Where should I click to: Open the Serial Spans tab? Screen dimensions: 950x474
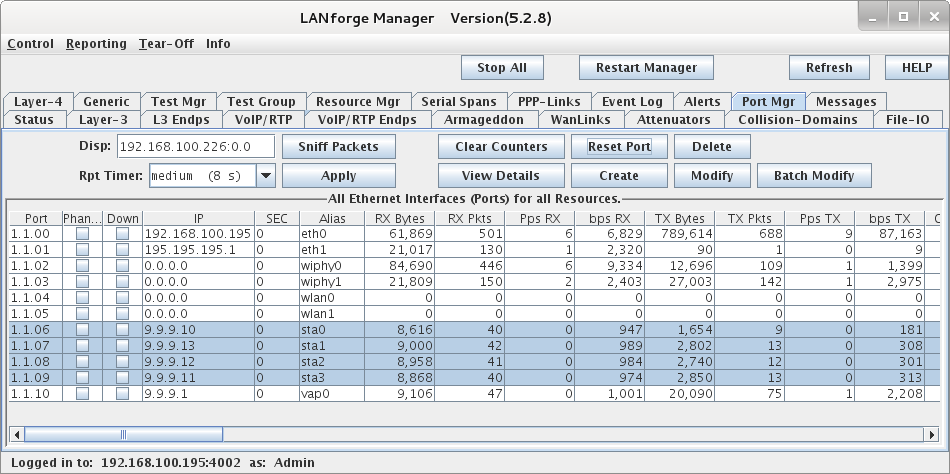459,101
